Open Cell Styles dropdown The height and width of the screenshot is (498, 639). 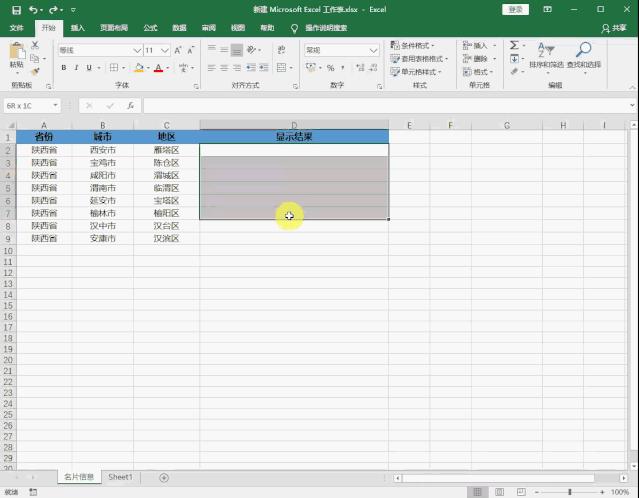pyautogui.click(x=416, y=72)
